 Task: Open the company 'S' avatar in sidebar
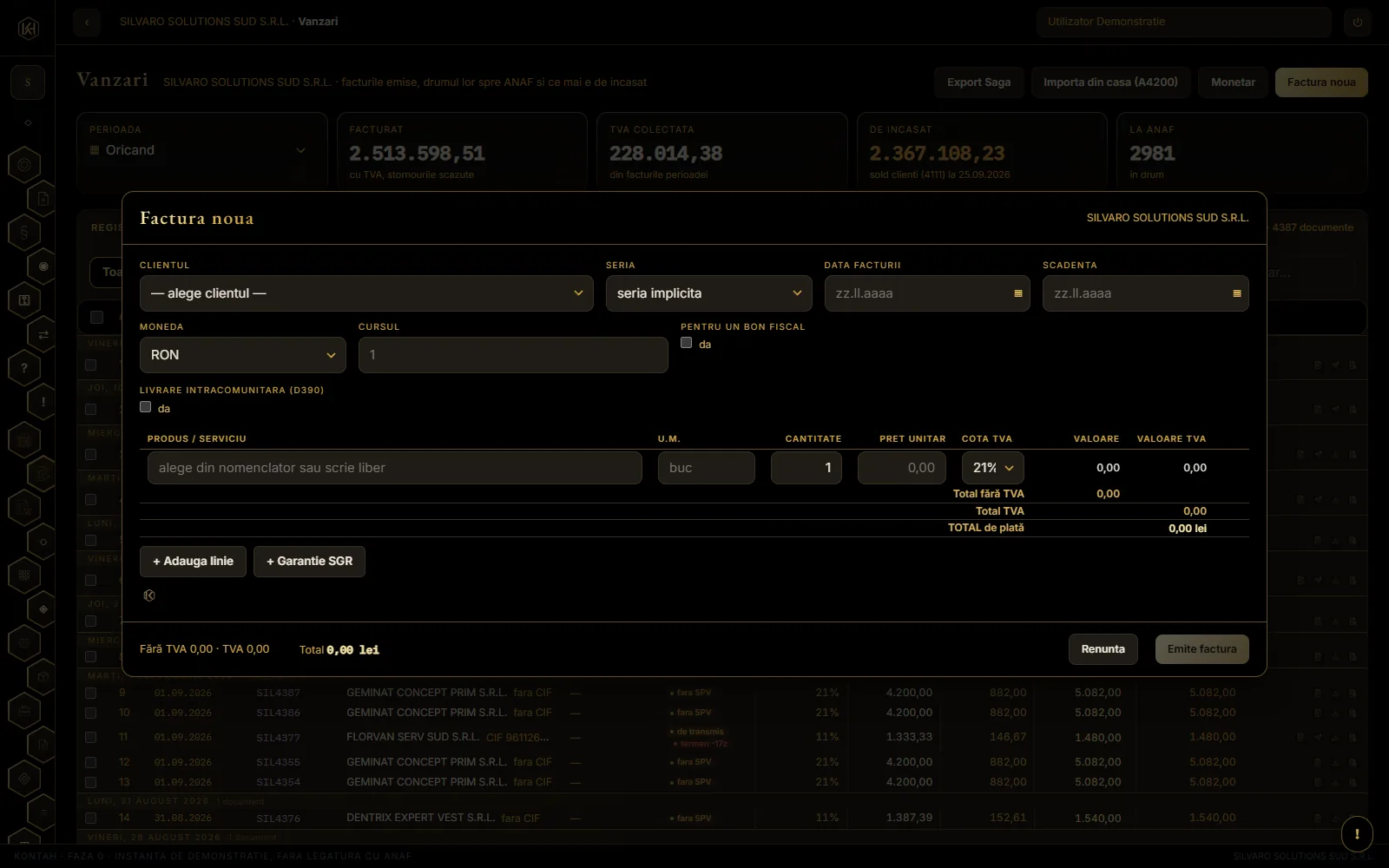pyautogui.click(x=28, y=82)
